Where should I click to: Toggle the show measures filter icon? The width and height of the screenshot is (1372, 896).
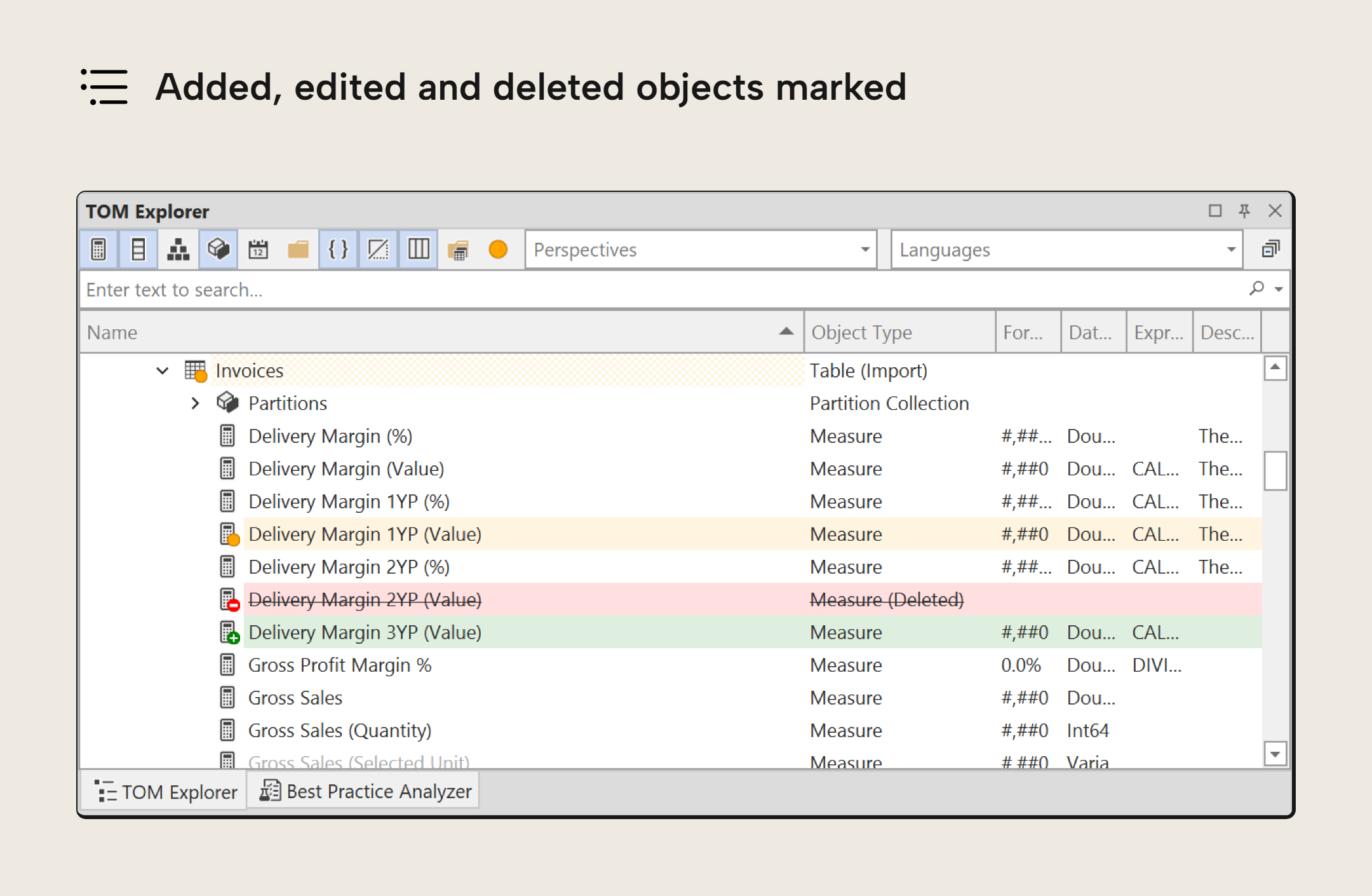pos(98,249)
